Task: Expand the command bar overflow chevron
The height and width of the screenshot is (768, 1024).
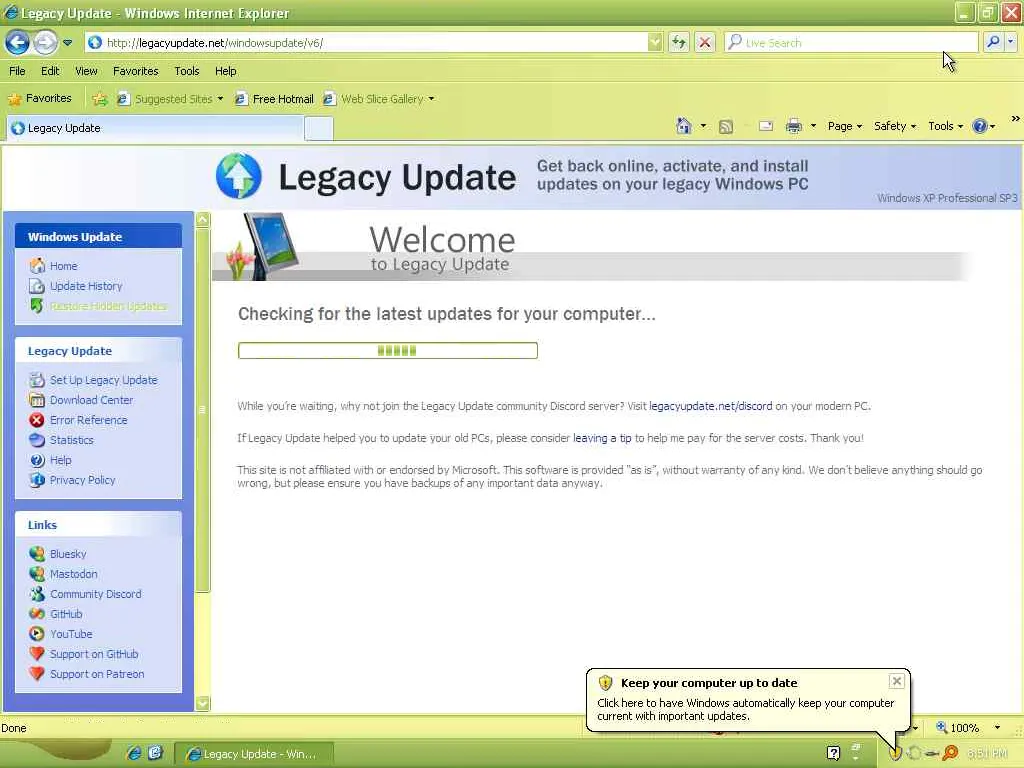Action: tap(1015, 118)
